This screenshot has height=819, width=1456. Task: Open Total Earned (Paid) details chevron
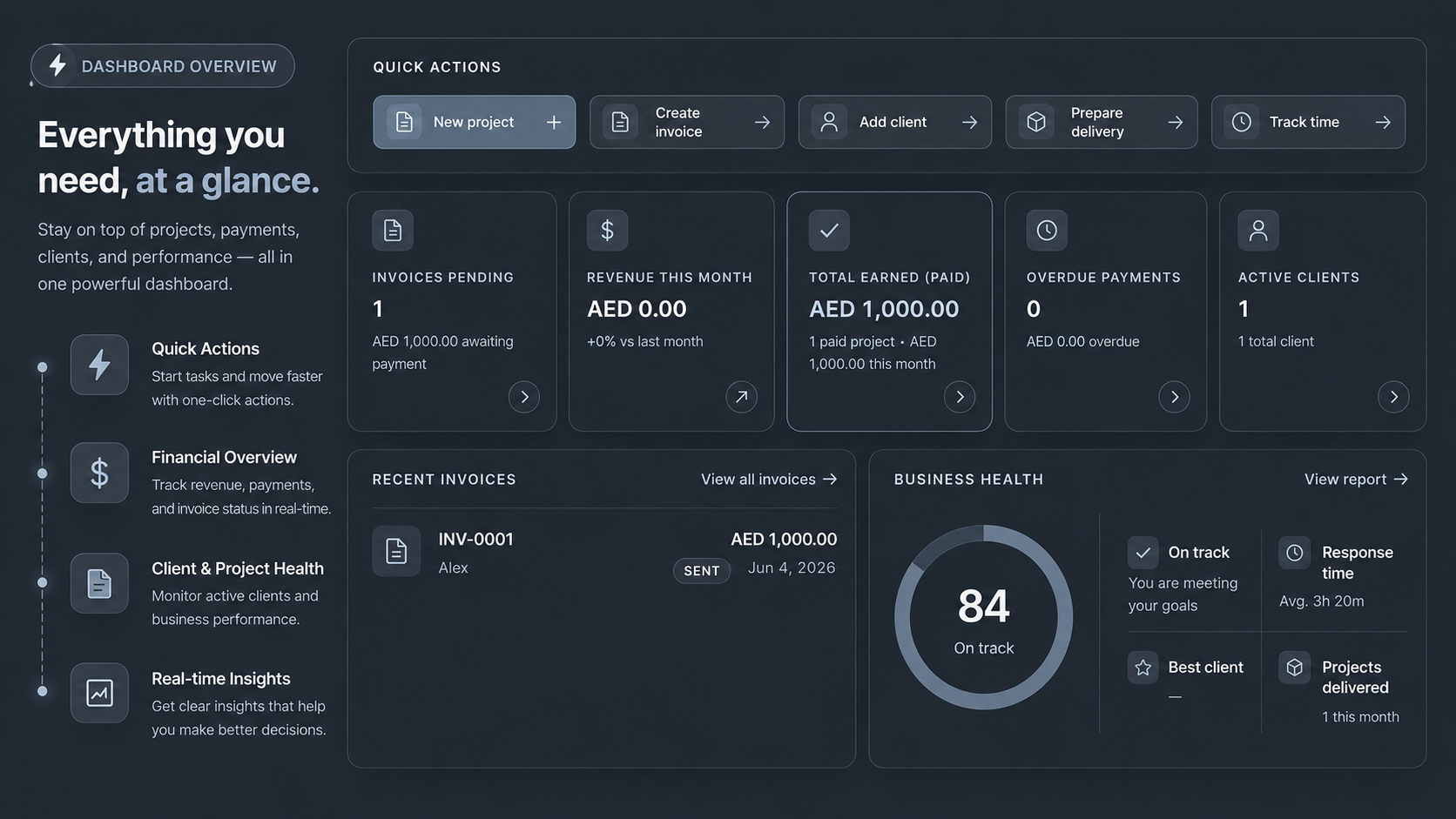[960, 397]
